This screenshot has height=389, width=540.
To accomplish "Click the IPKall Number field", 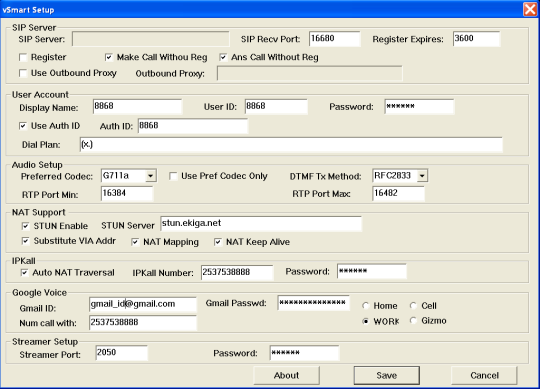I will click(x=237, y=273).
